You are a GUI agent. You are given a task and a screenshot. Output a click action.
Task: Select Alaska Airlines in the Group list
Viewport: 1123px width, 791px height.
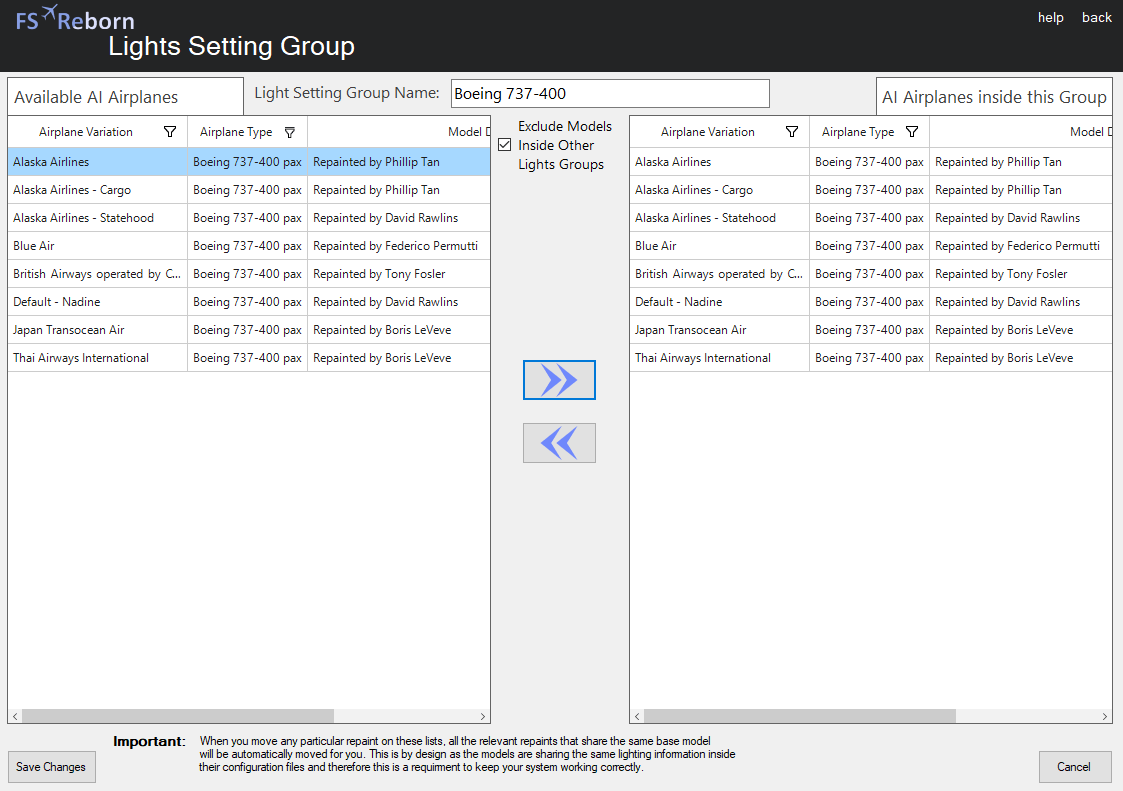point(871,162)
